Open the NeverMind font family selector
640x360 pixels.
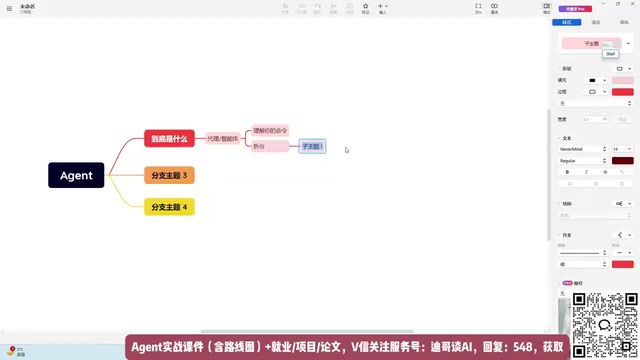pos(583,149)
